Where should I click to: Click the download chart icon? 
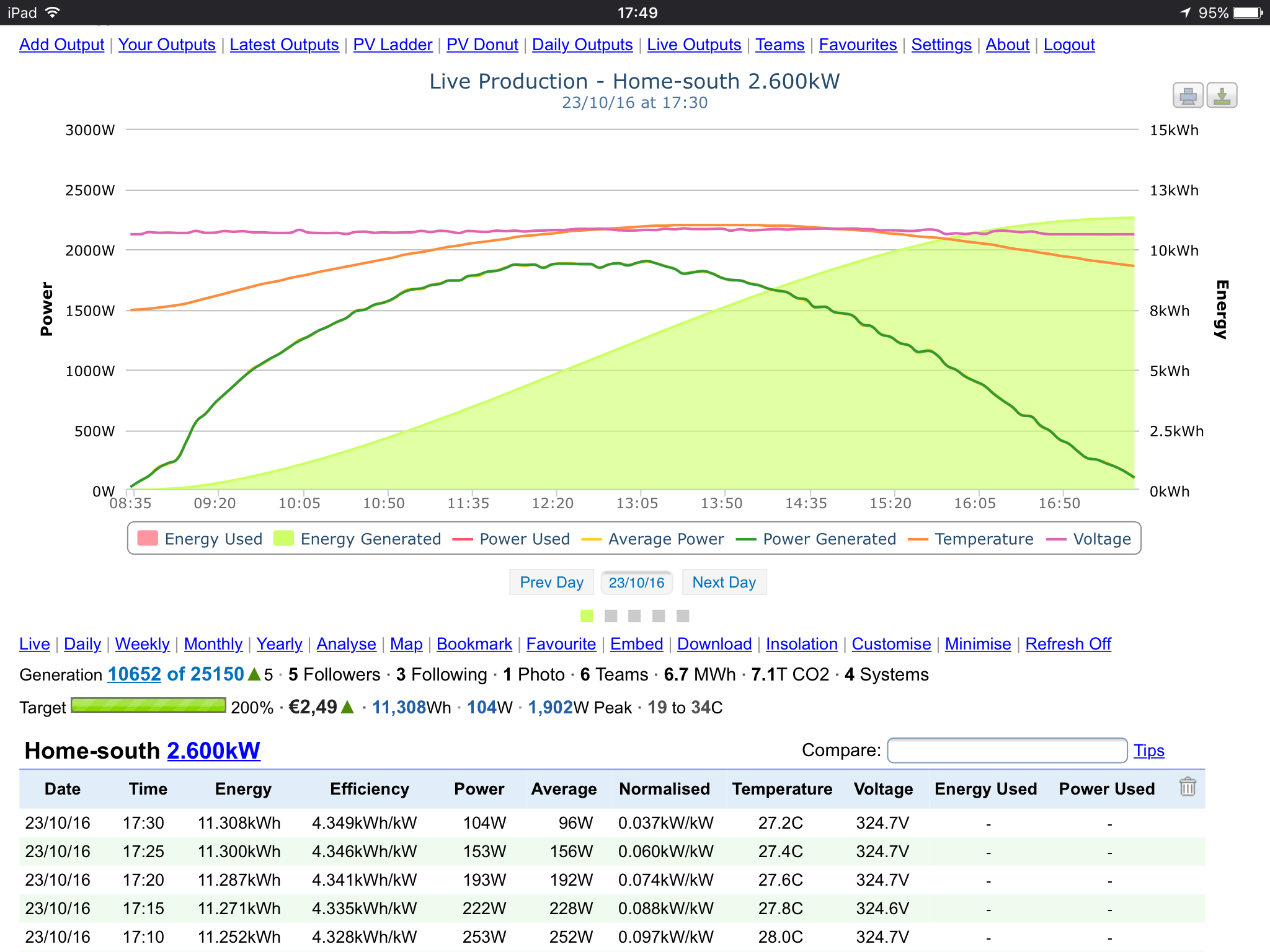click(x=1222, y=96)
